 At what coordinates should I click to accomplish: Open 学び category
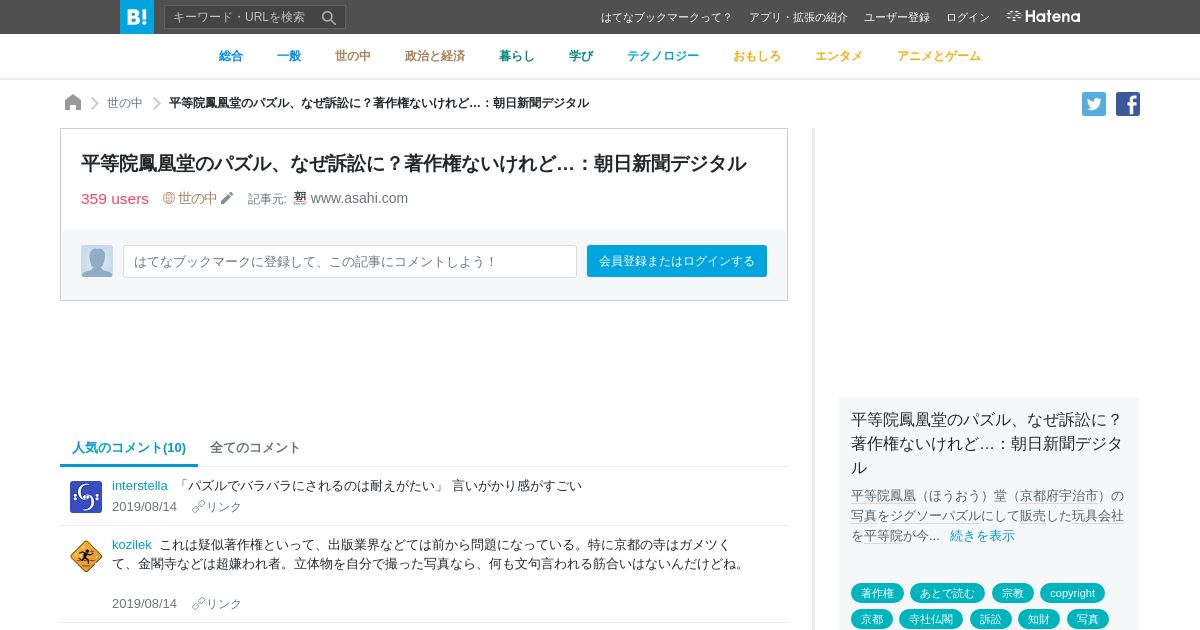coord(581,56)
